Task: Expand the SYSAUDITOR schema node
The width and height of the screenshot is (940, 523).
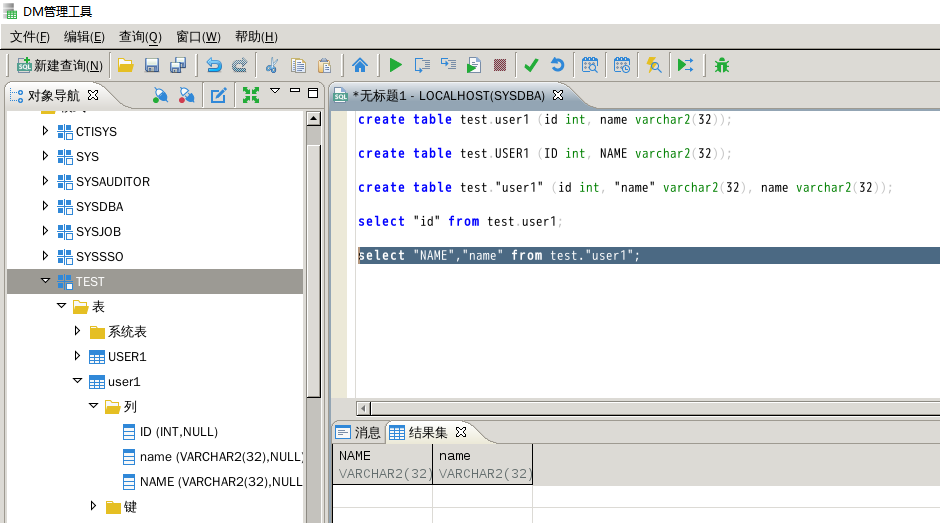Action: tap(45, 181)
